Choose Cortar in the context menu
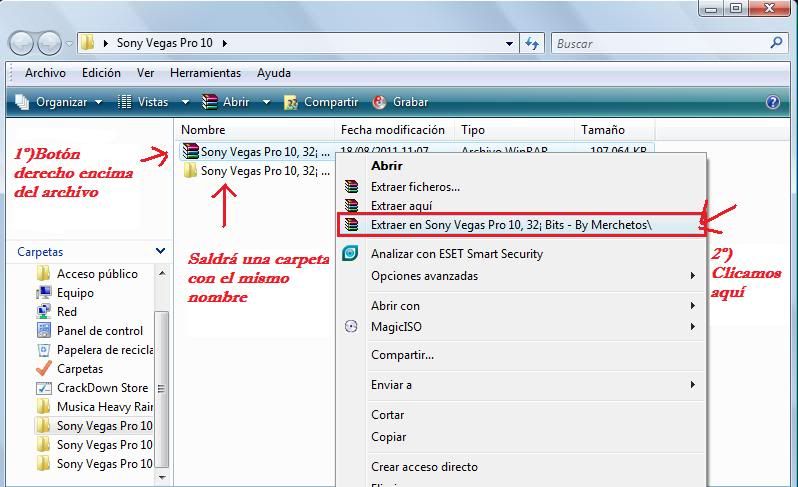The width and height of the screenshot is (798, 487). [x=387, y=415]
